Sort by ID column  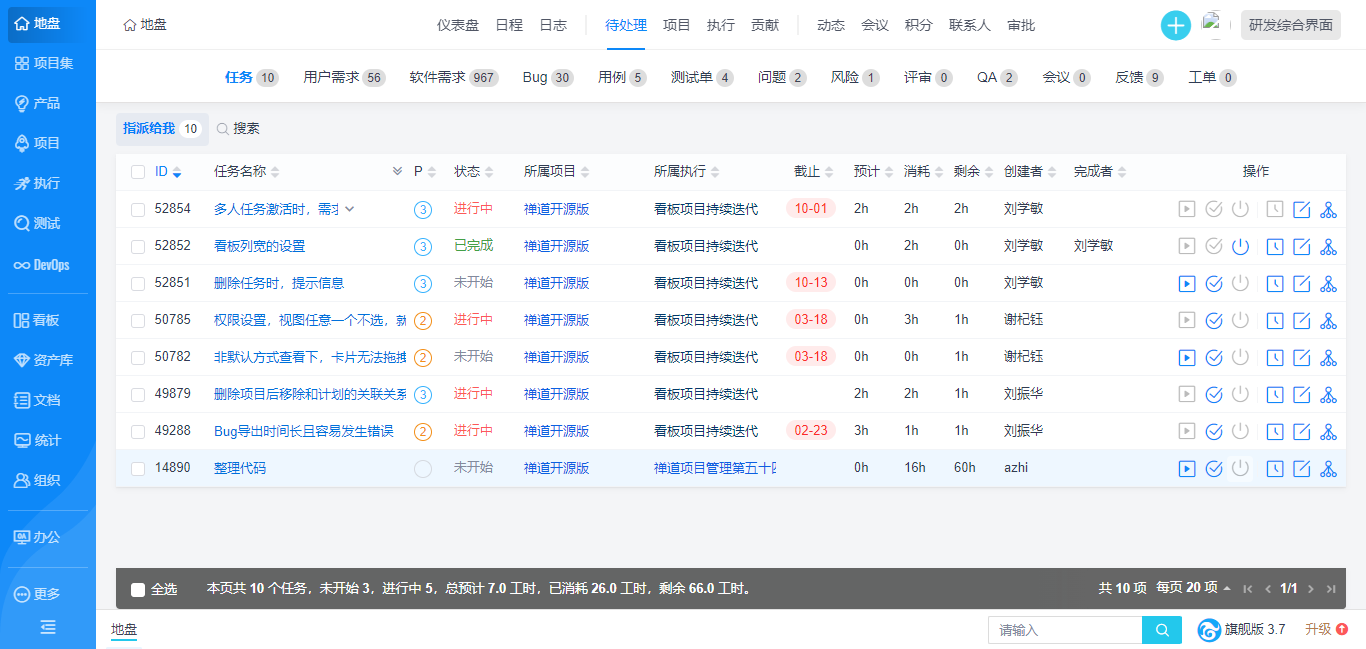[168, 172]
